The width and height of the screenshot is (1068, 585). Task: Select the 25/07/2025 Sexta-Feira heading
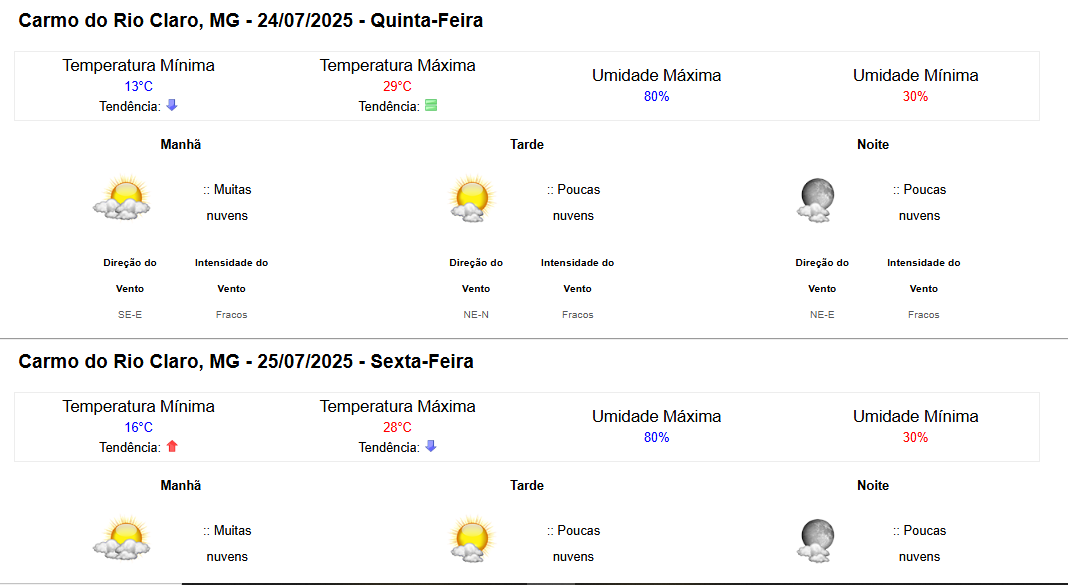[x=246, y=361]
